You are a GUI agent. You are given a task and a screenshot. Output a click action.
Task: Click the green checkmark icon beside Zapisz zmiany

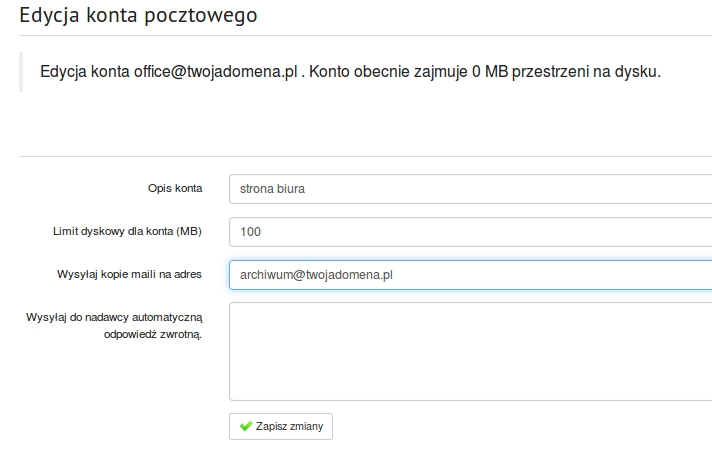pyautogui.click(x=246, y=426)
